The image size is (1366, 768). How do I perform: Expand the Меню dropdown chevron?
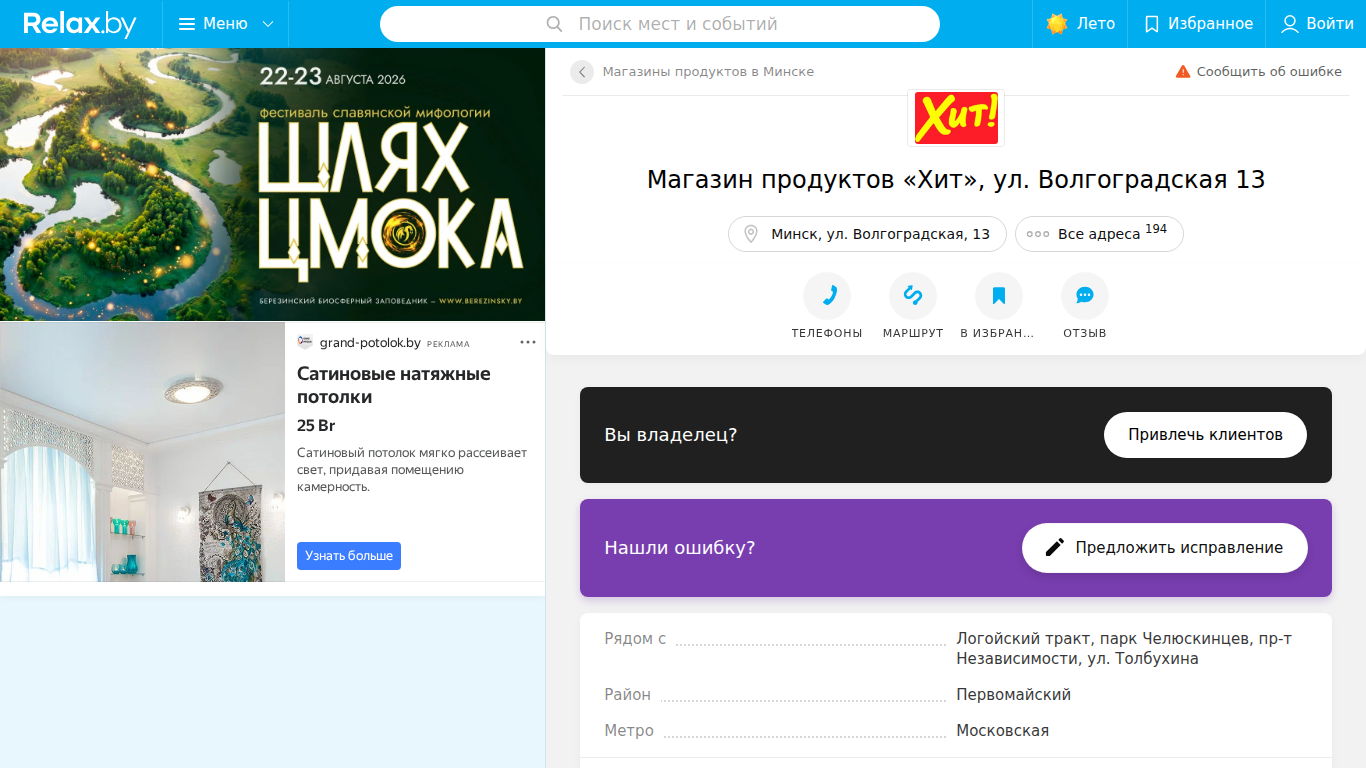coord(267,24)
